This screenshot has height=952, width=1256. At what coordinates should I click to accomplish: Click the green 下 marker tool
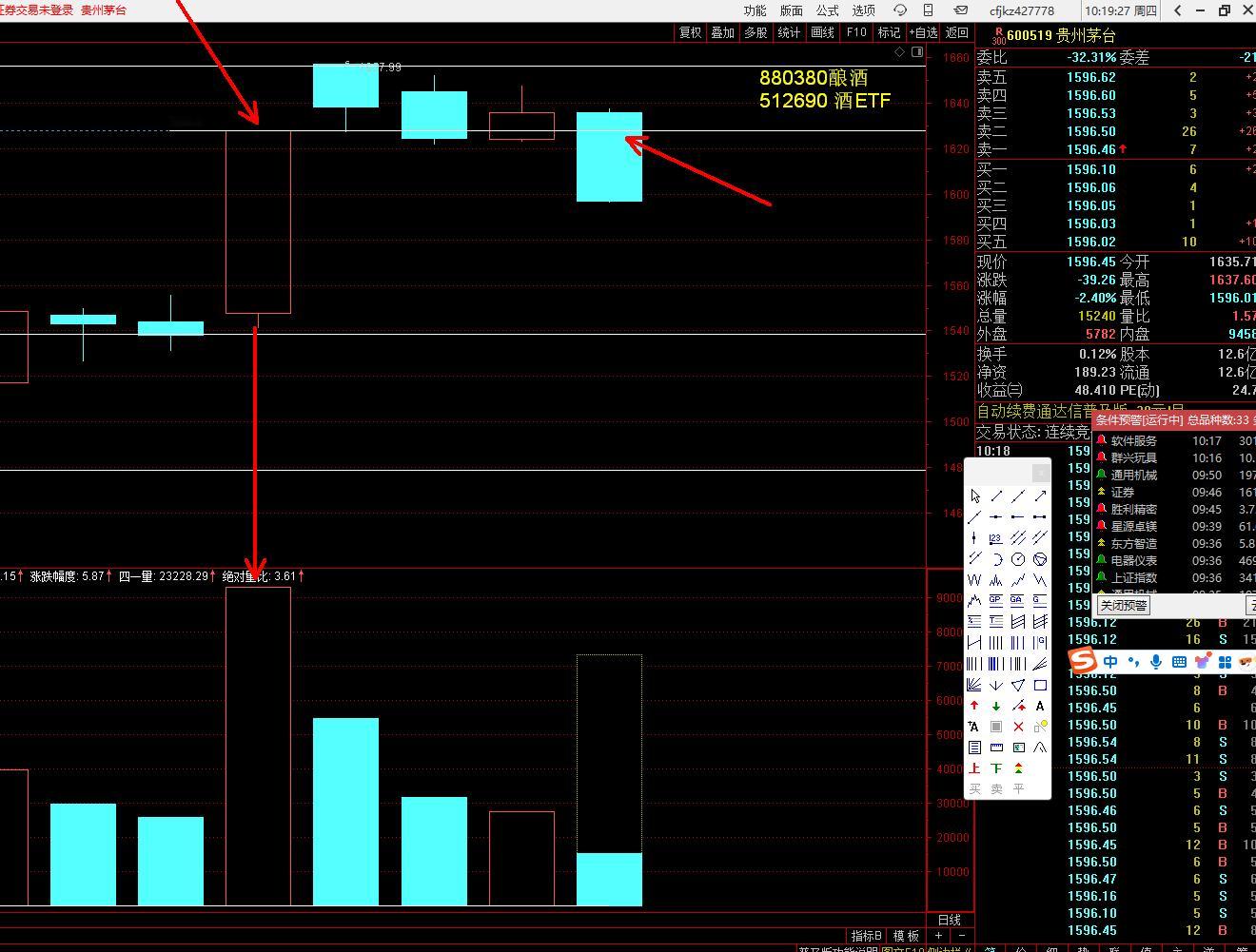point(996,768)
